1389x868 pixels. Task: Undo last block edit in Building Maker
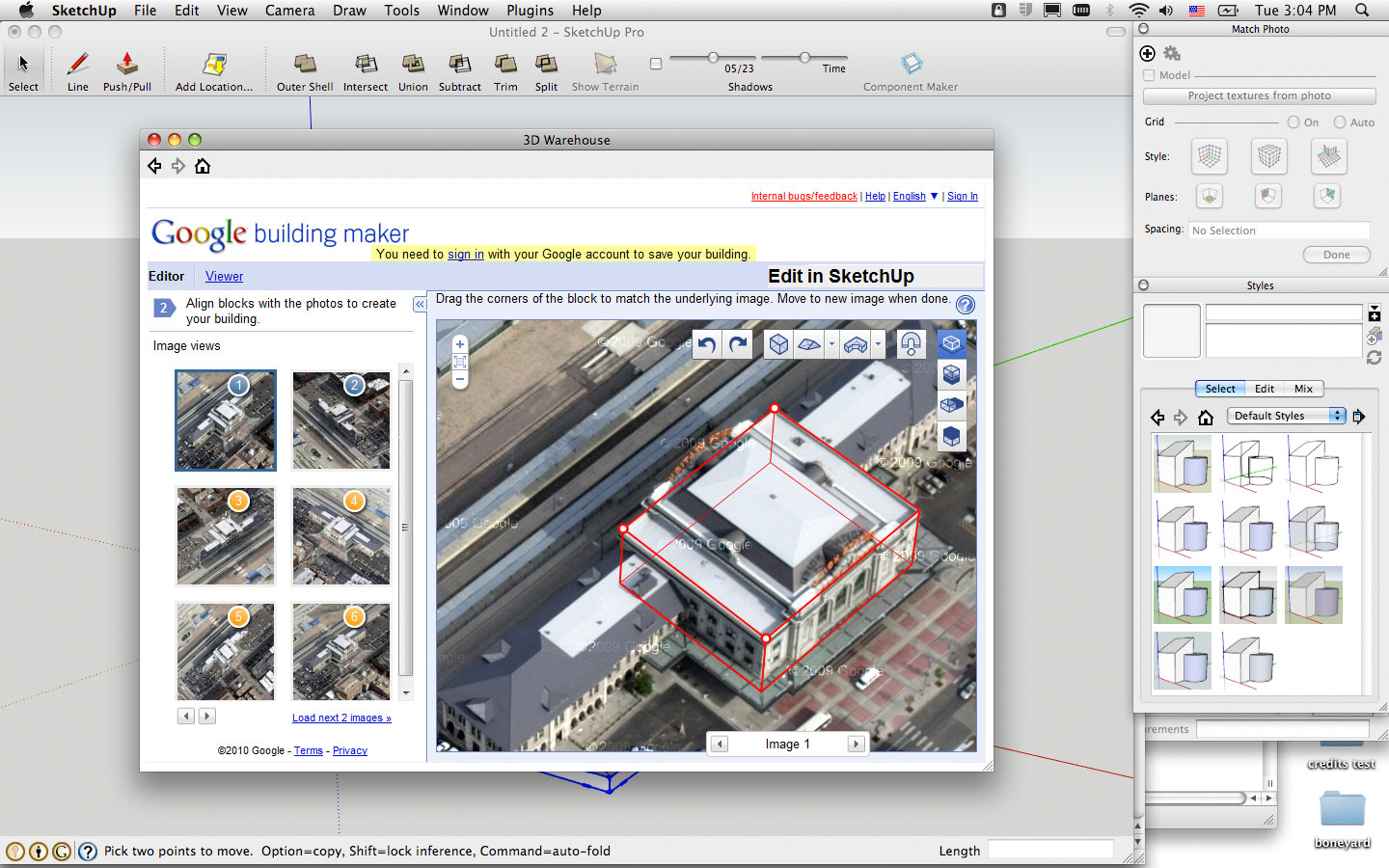pos(707,344)
